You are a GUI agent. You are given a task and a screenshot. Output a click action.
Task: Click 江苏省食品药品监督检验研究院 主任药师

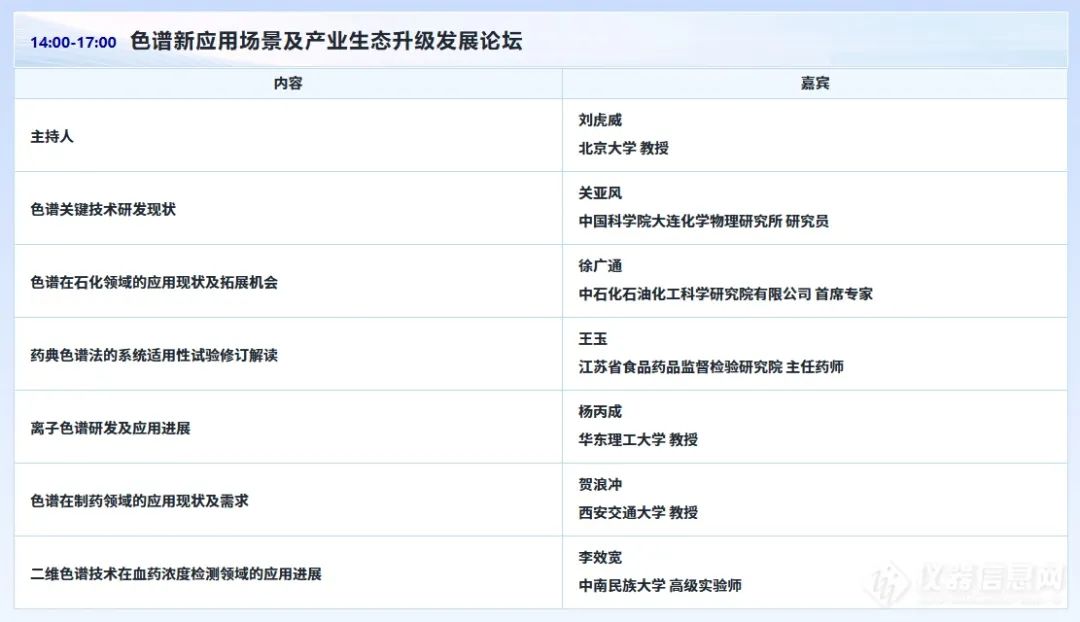click(711, 367)
